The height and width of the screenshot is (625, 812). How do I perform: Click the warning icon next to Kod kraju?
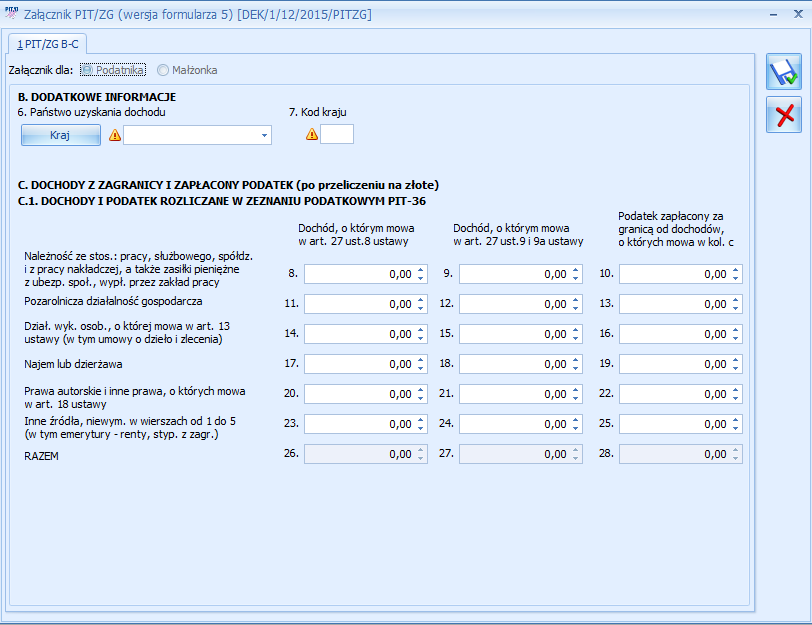point(312,134)
